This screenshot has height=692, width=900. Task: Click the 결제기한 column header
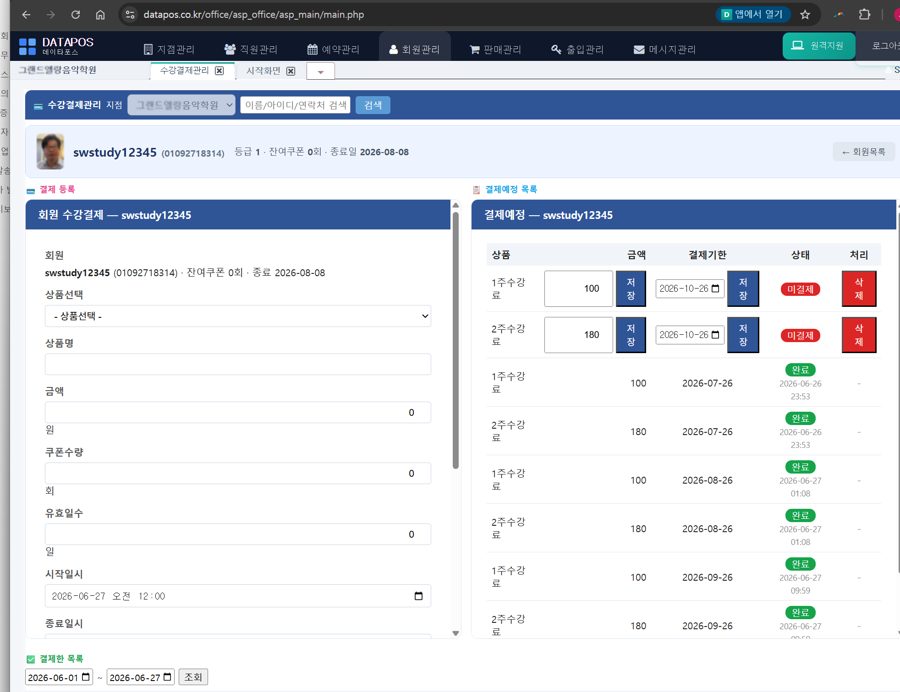(x=707, y=255)
